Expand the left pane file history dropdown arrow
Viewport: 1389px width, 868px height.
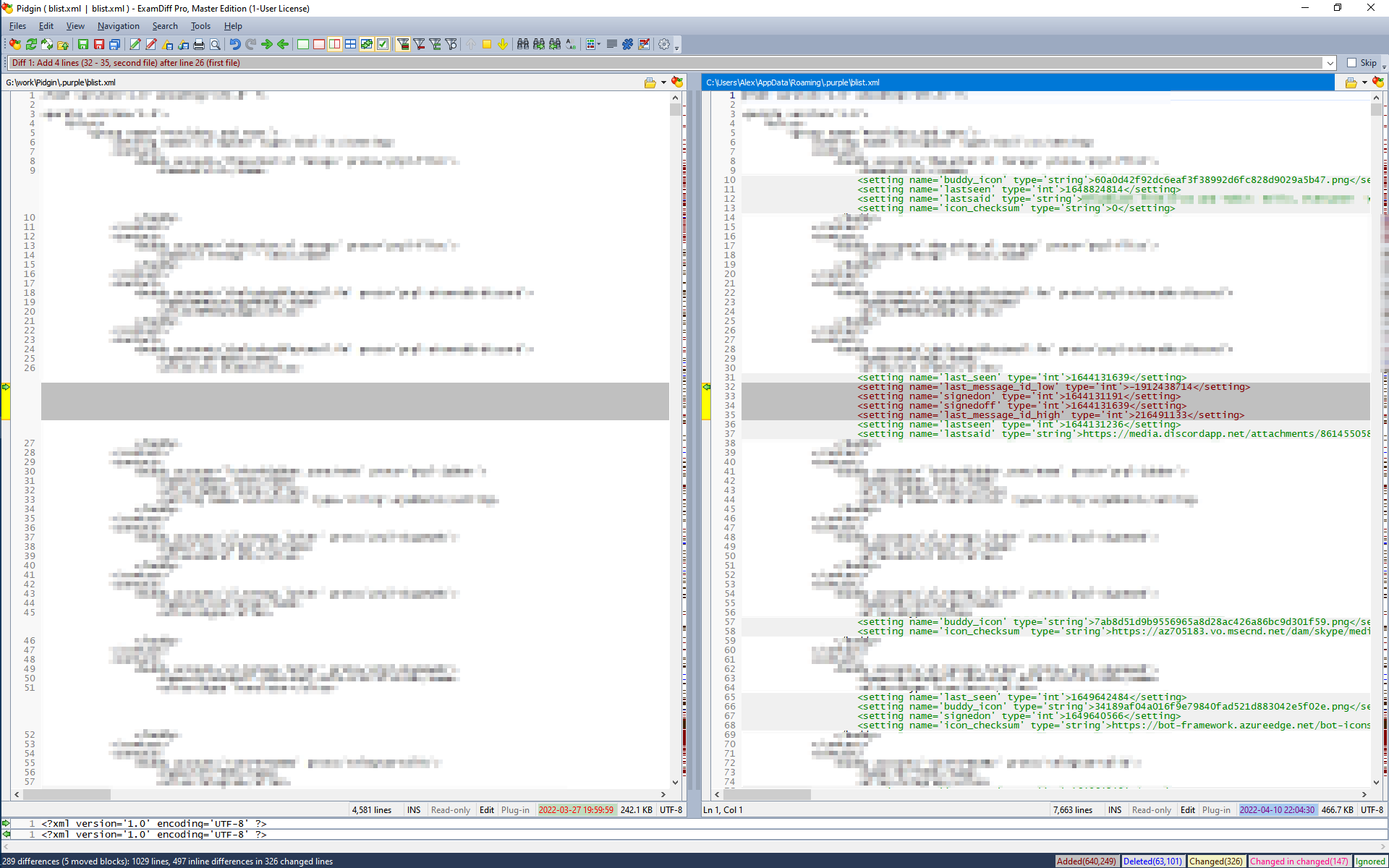(663, 82)
